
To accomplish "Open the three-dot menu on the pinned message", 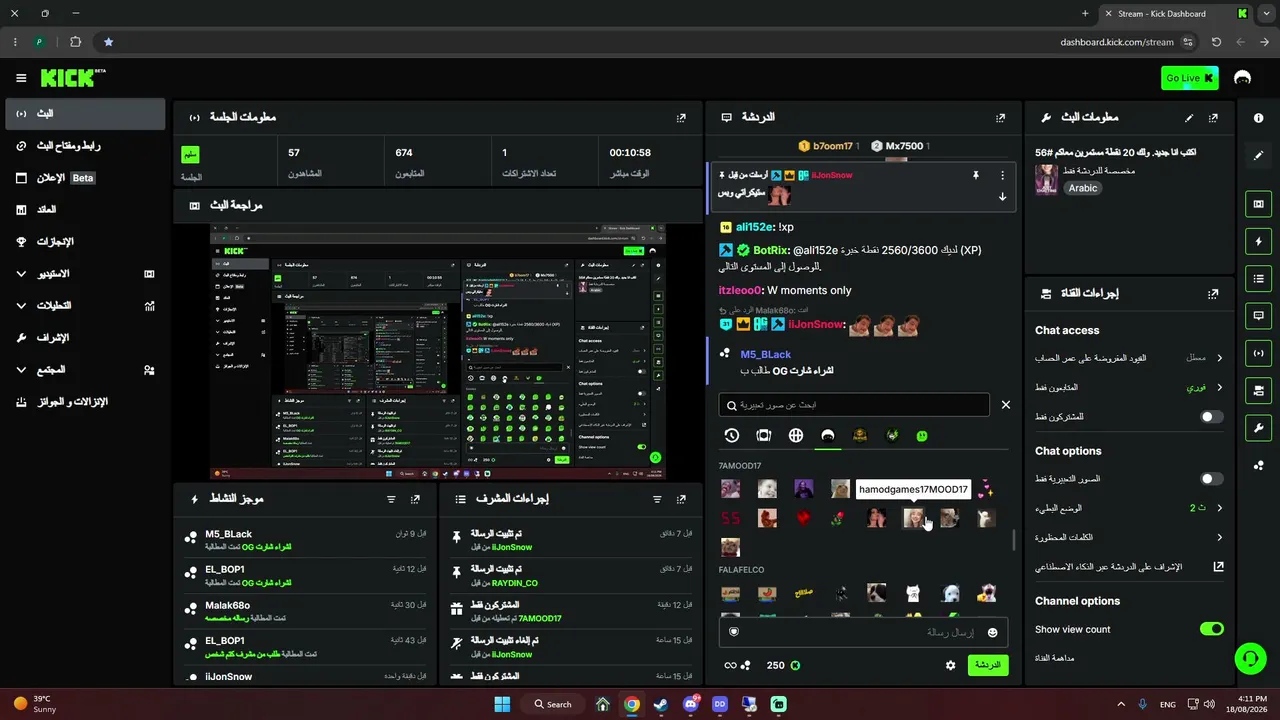I will coord(1002,175).
